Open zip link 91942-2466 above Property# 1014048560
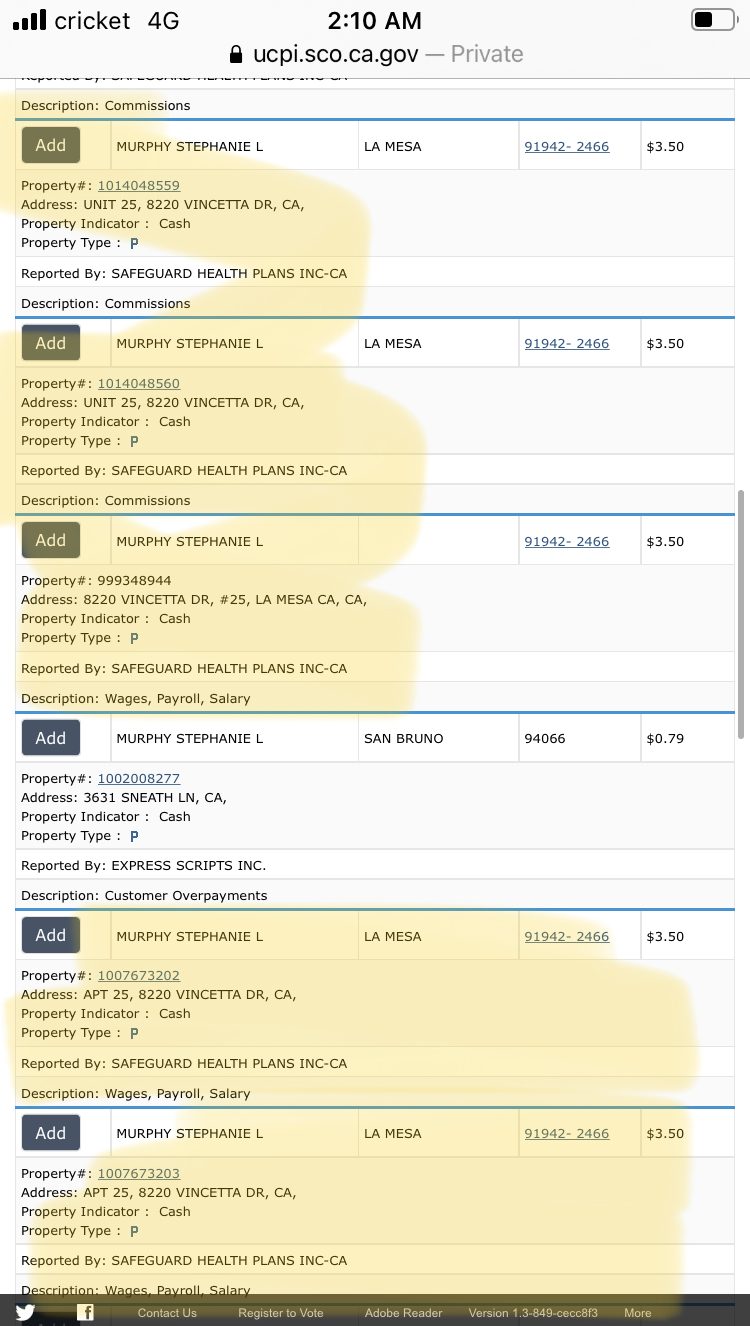 [x=567, y=344]
